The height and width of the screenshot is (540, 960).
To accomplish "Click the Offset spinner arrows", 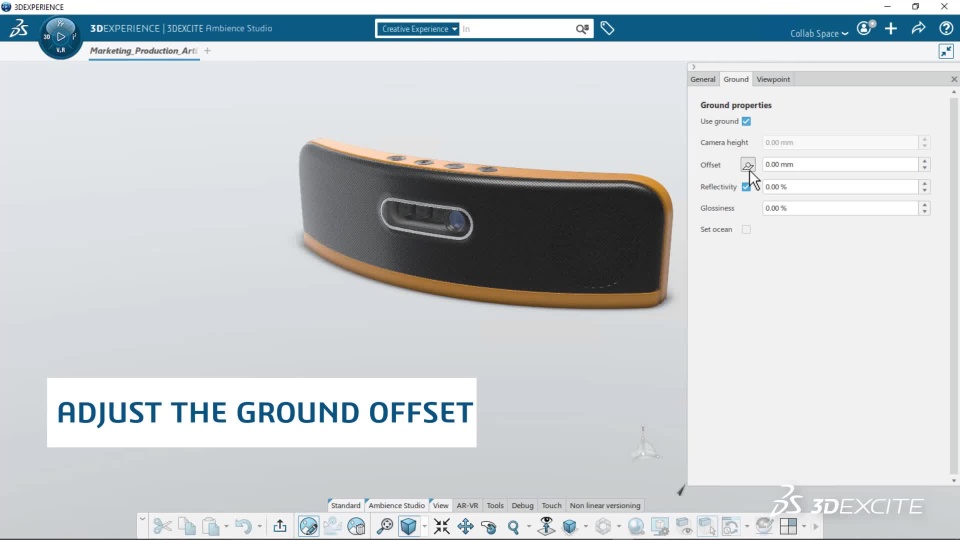I will coord(924,165).
